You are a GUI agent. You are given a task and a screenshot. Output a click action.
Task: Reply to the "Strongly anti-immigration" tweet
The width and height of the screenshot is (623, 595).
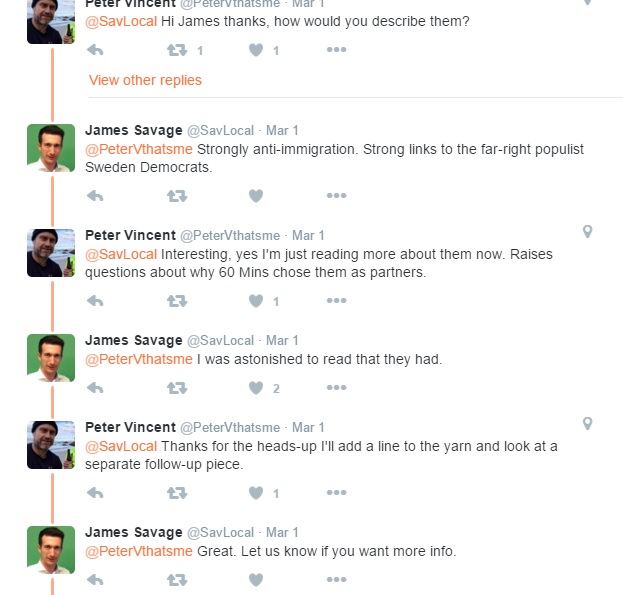coord(96,196)
